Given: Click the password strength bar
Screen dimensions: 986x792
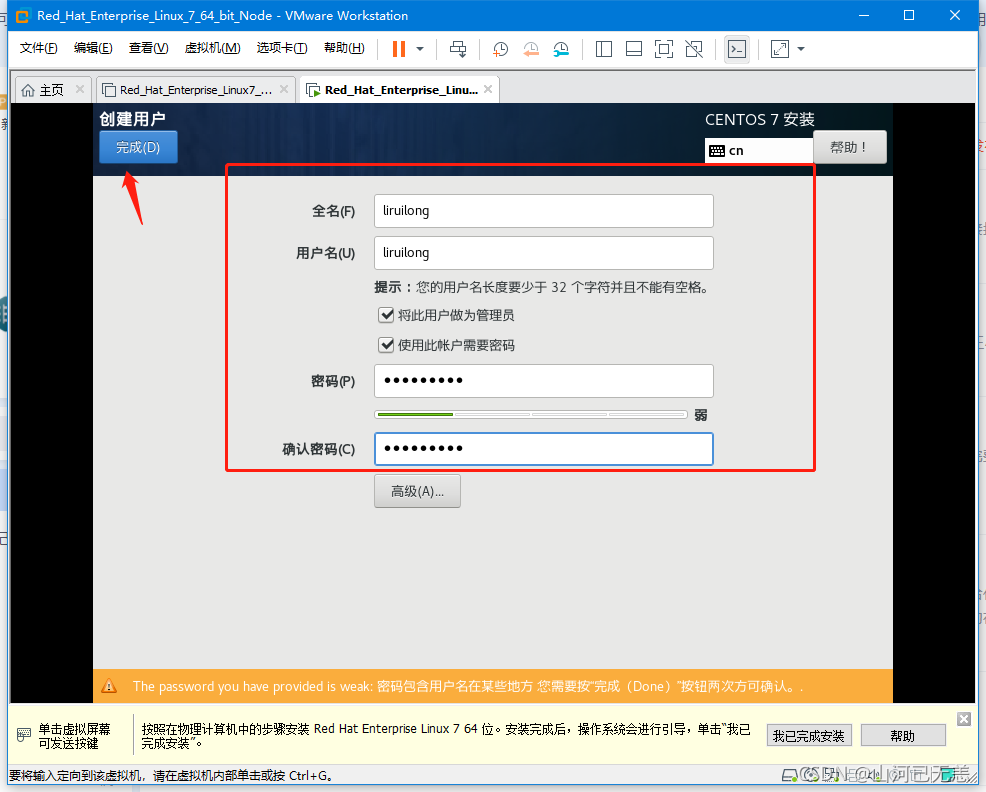Looking at the screenshot, I should [531, 415].
